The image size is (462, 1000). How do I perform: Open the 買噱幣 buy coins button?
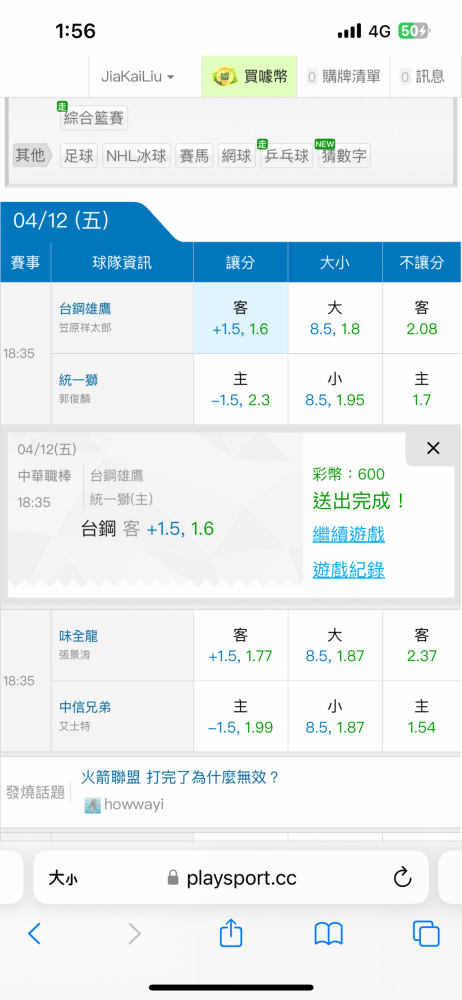coord(250,77)
